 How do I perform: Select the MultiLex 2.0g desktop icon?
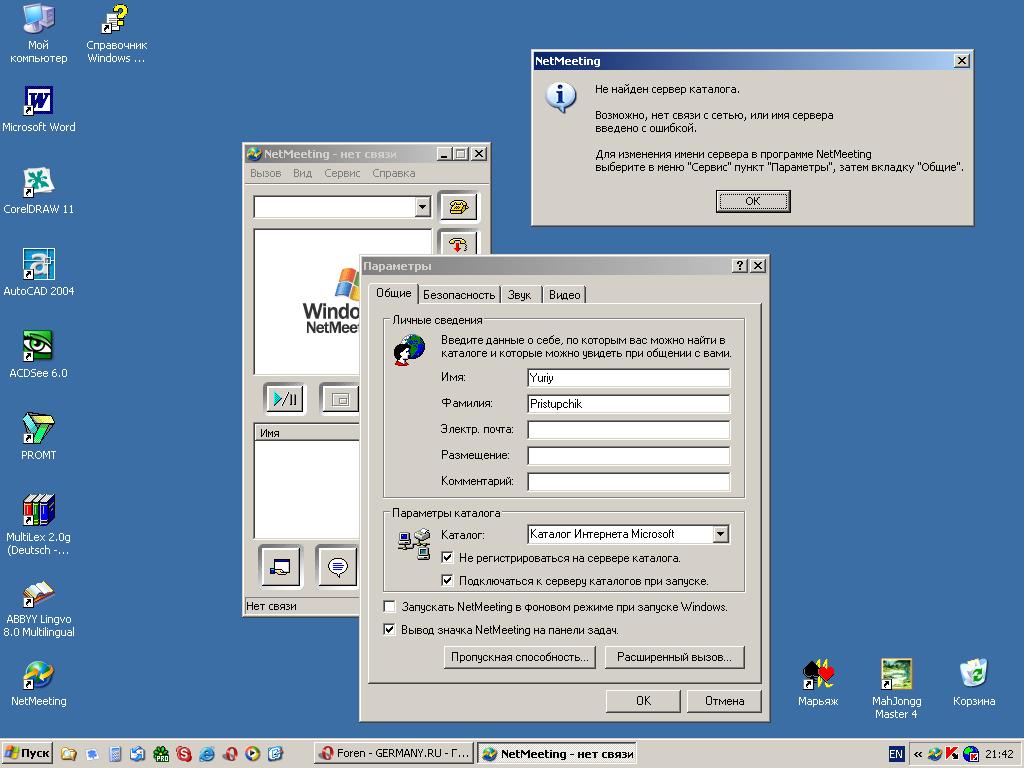click(39, 525)
